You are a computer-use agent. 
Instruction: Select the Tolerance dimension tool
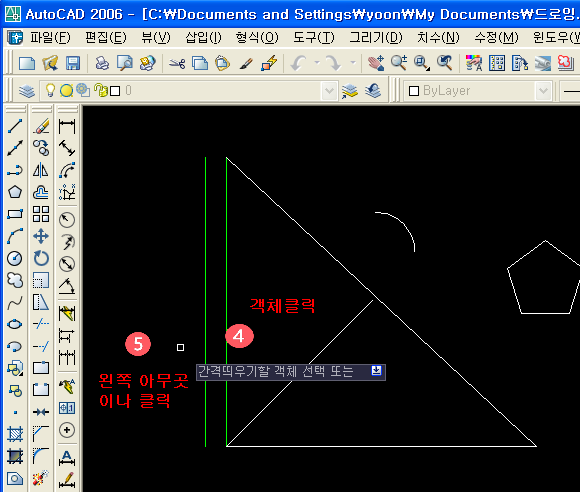(x=67, y=408)
